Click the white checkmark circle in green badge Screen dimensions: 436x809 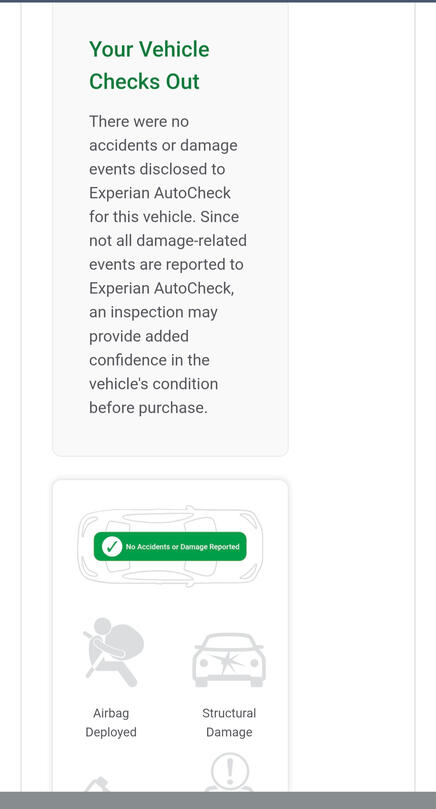click(x=112, y=546)
